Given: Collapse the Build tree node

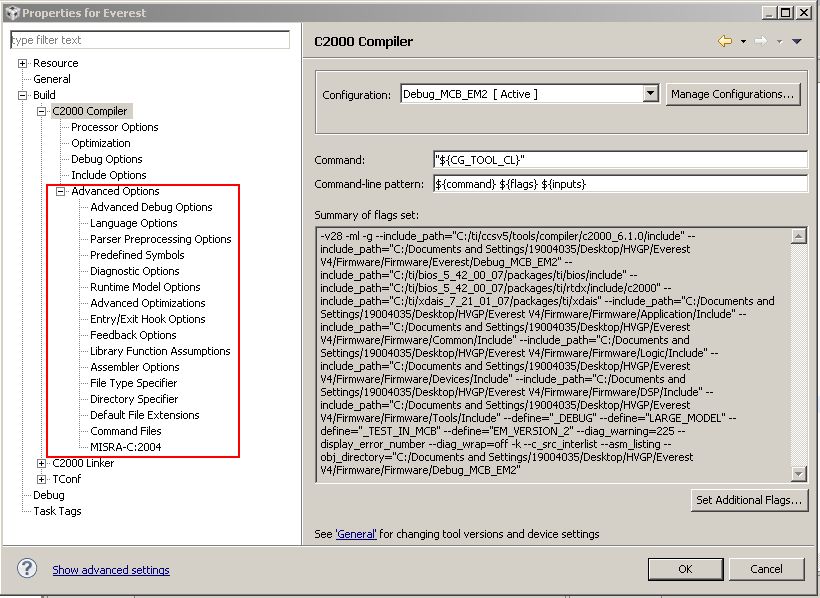Looking at the screenshot, I should 22,94.
